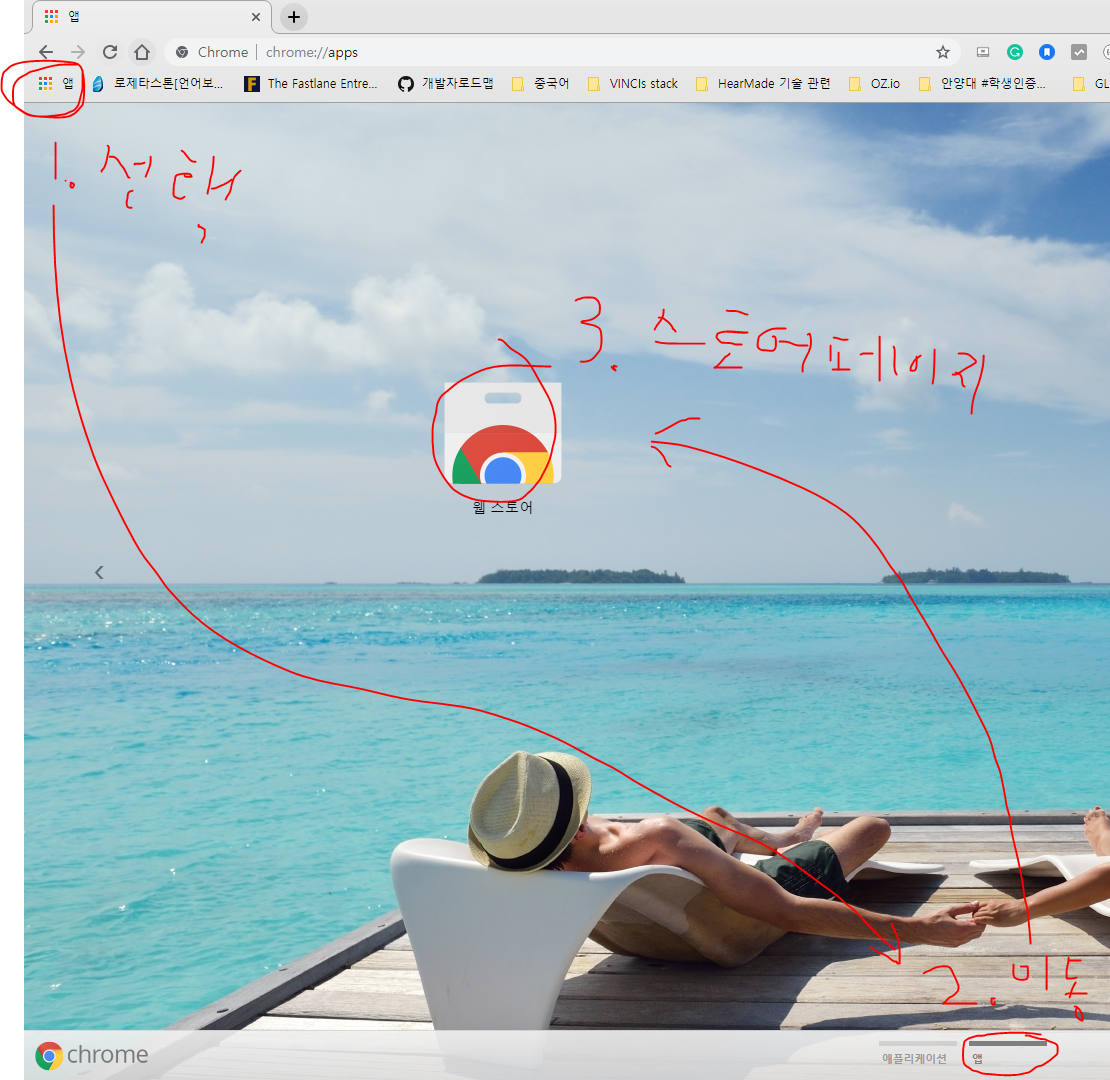Open the 개발자로드맵 GitHub bookmark

[x=445, y=84]
